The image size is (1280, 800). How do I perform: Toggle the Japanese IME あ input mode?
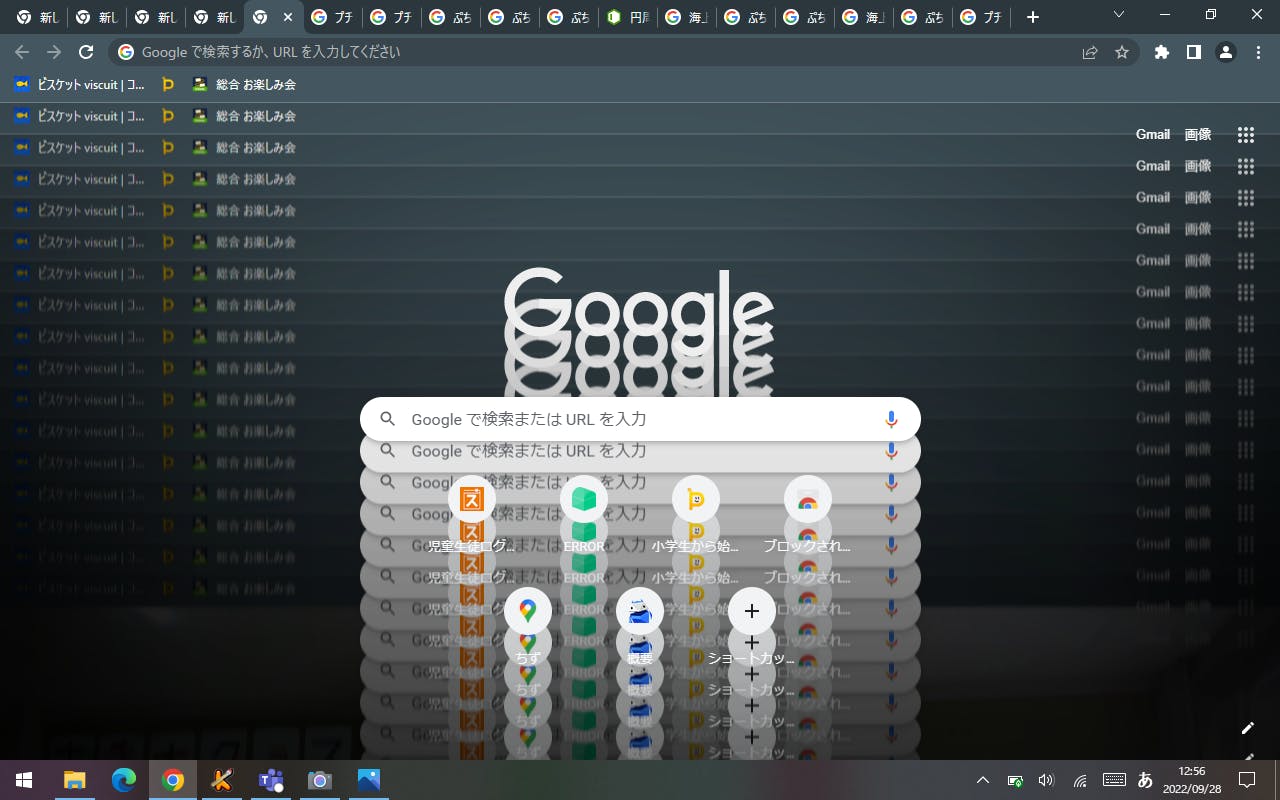[x=1145, y=780]
